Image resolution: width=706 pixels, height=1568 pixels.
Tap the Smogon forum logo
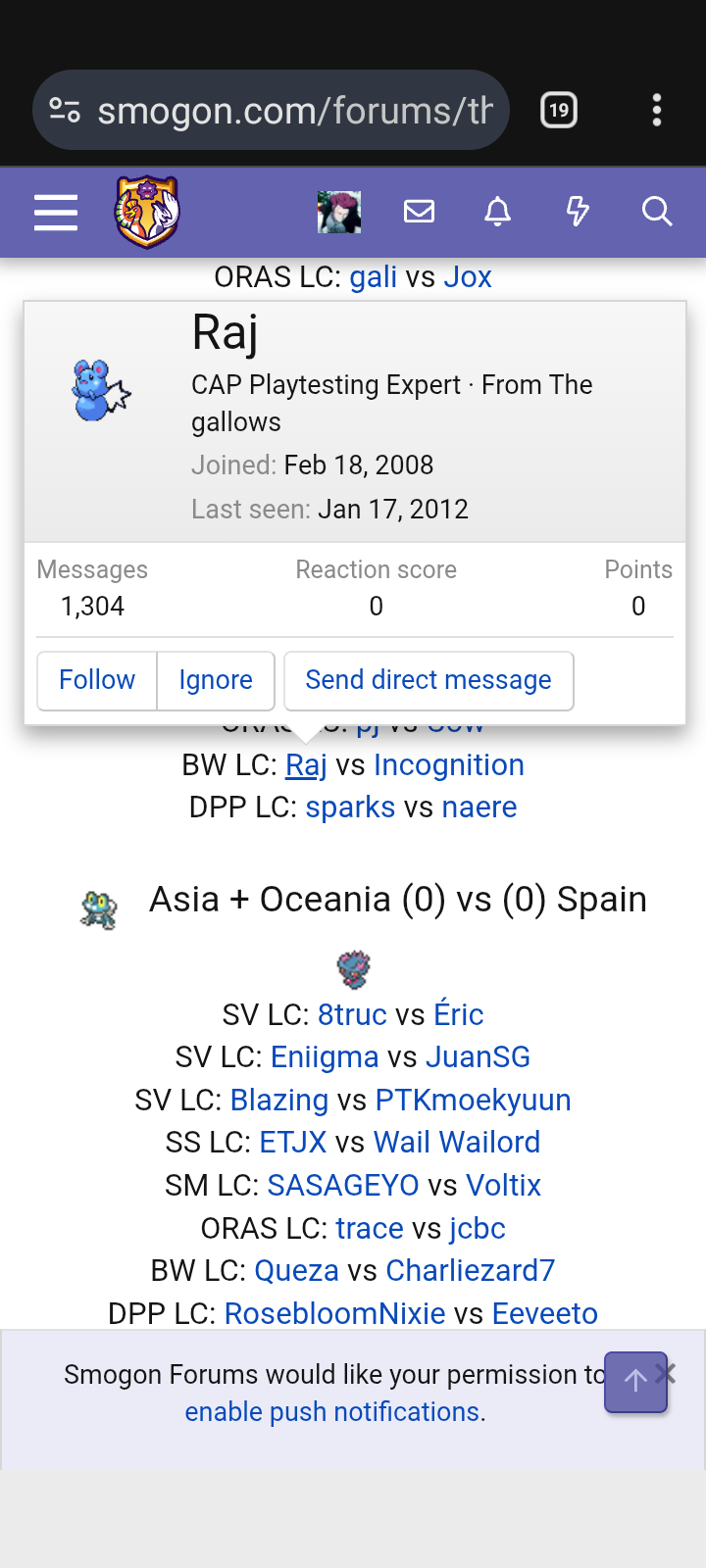tap(147, 212)
